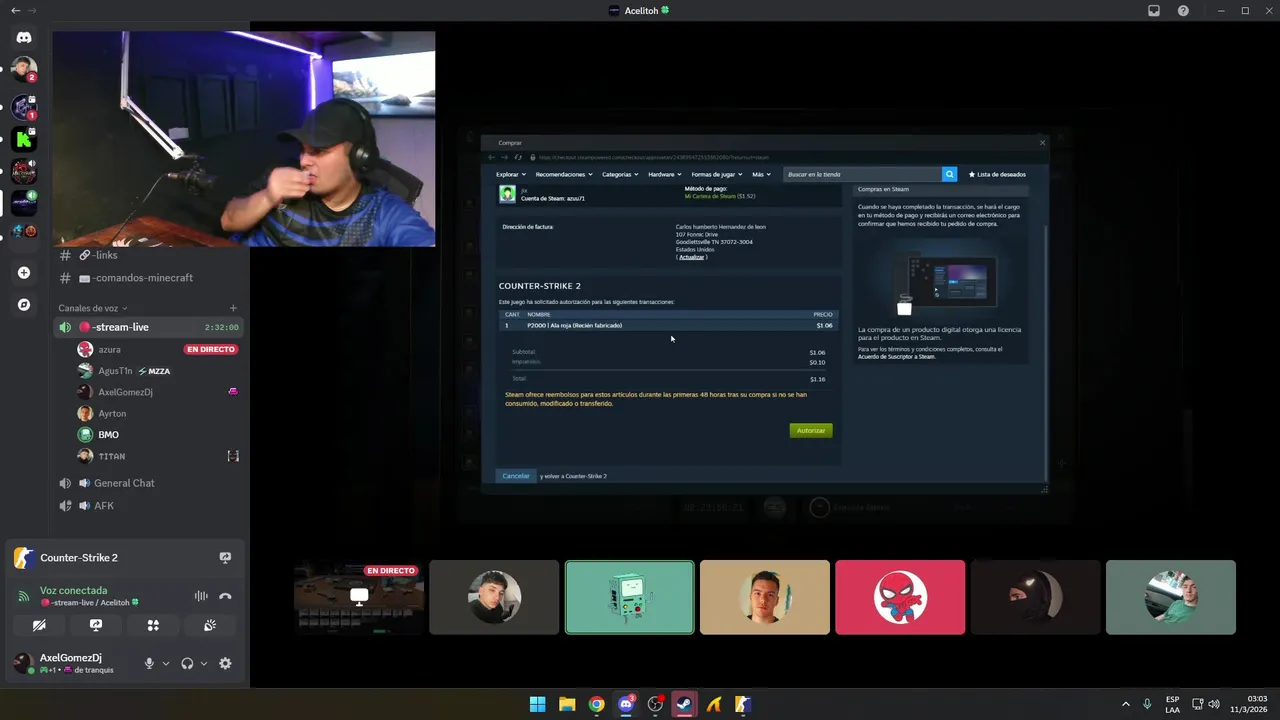Open Discord direct messages home icon
Image resolution: width=1280 pixels, height=720 pixels.
coord(24,37)
